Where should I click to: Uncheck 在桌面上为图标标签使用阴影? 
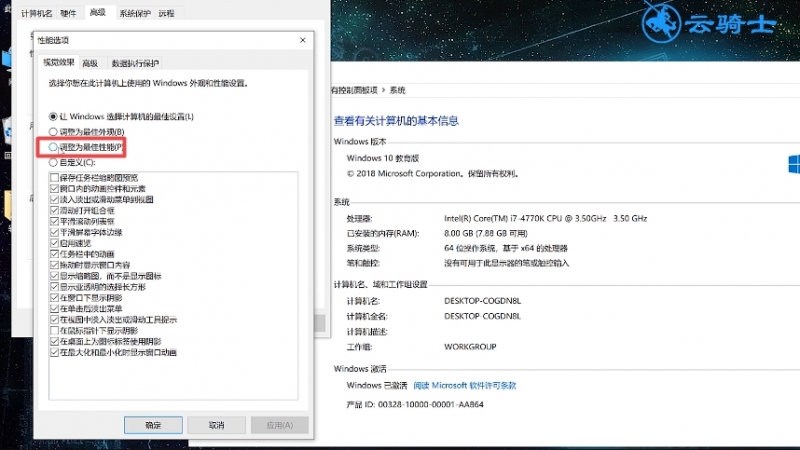55,341
